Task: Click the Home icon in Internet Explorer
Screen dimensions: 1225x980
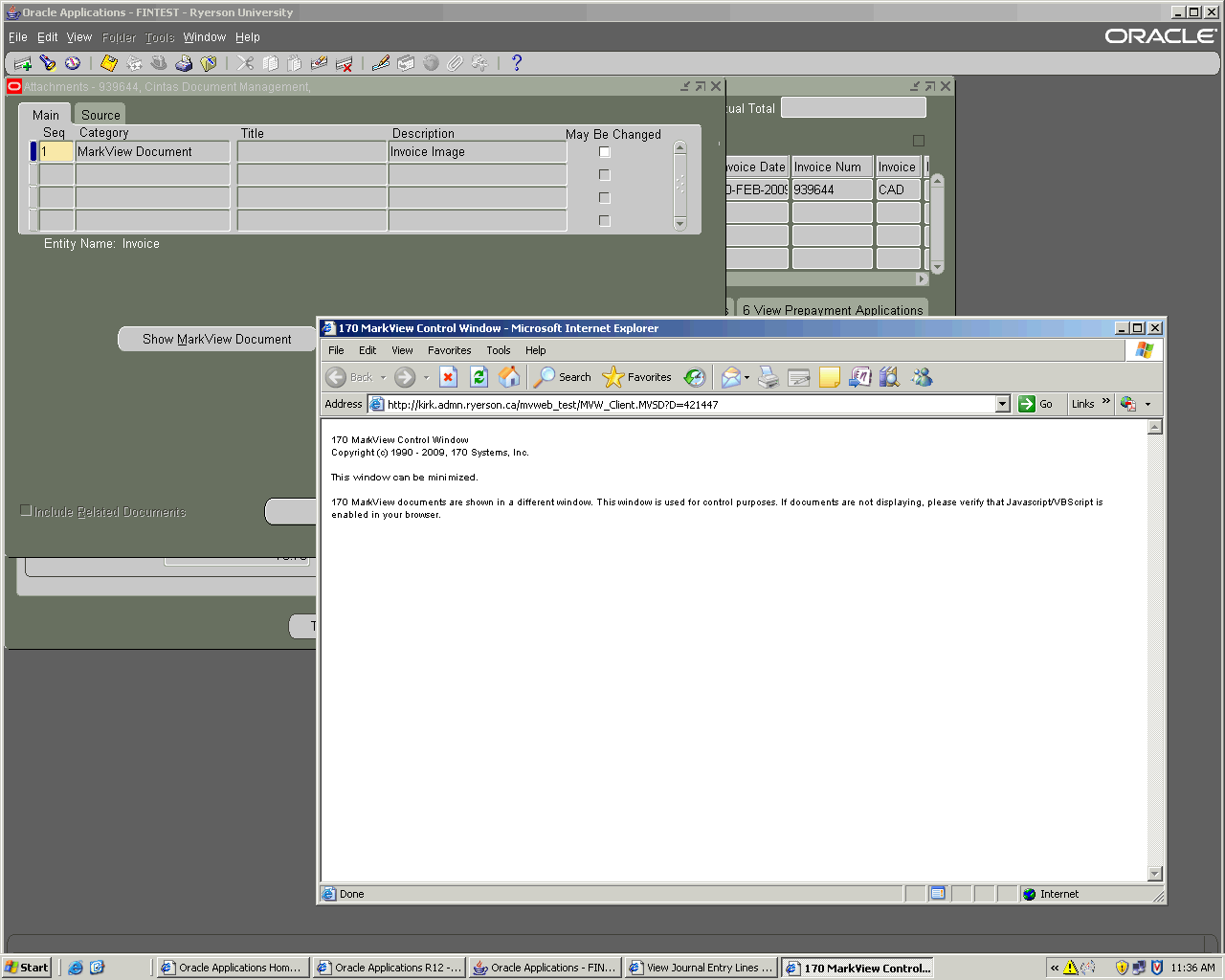Action: pos(509,377)
